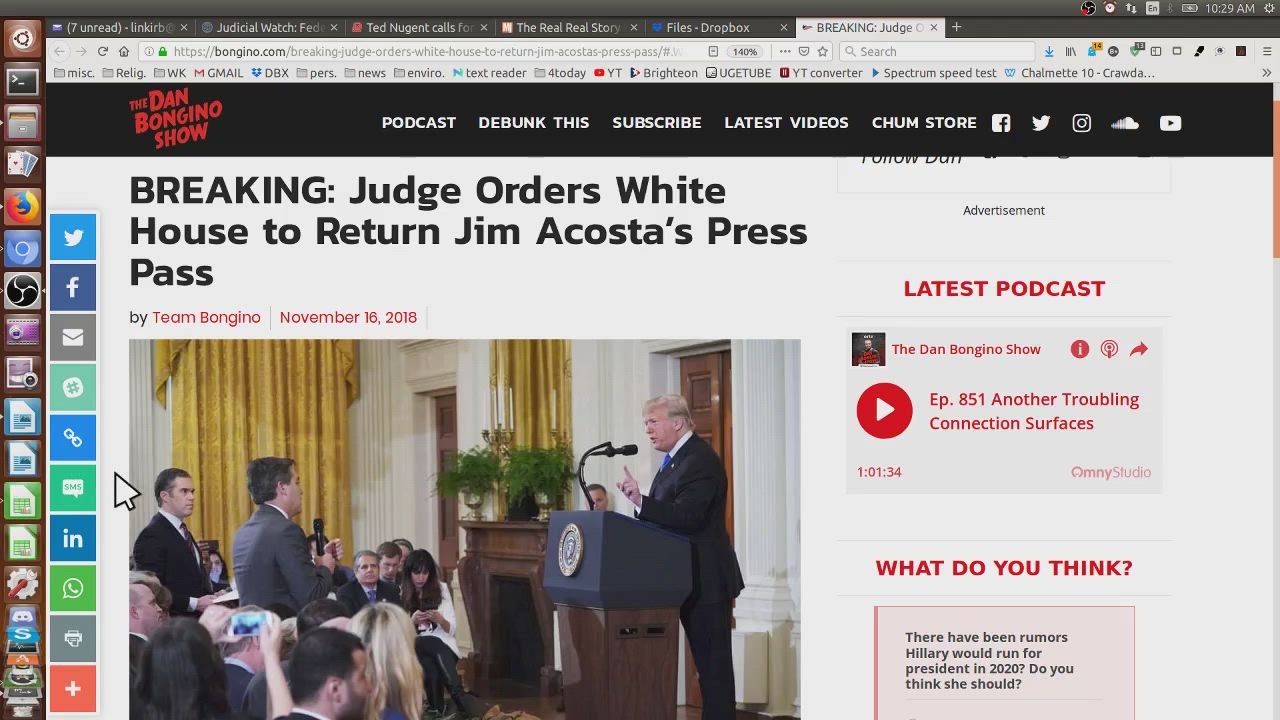Expand more share options plus button
The width and height of the screenshot is (1280, 720).
coord(73,689)
